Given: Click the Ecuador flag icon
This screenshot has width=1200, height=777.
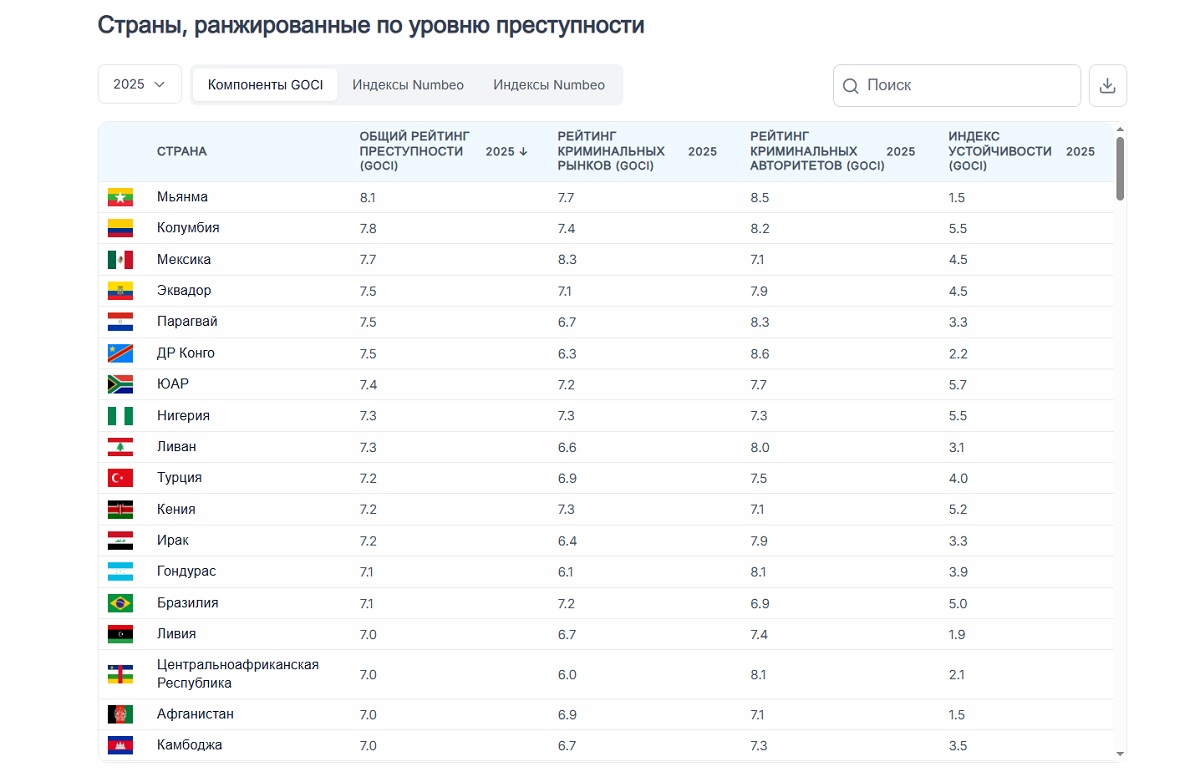Looking at the screenshot, I should (120, 291).
